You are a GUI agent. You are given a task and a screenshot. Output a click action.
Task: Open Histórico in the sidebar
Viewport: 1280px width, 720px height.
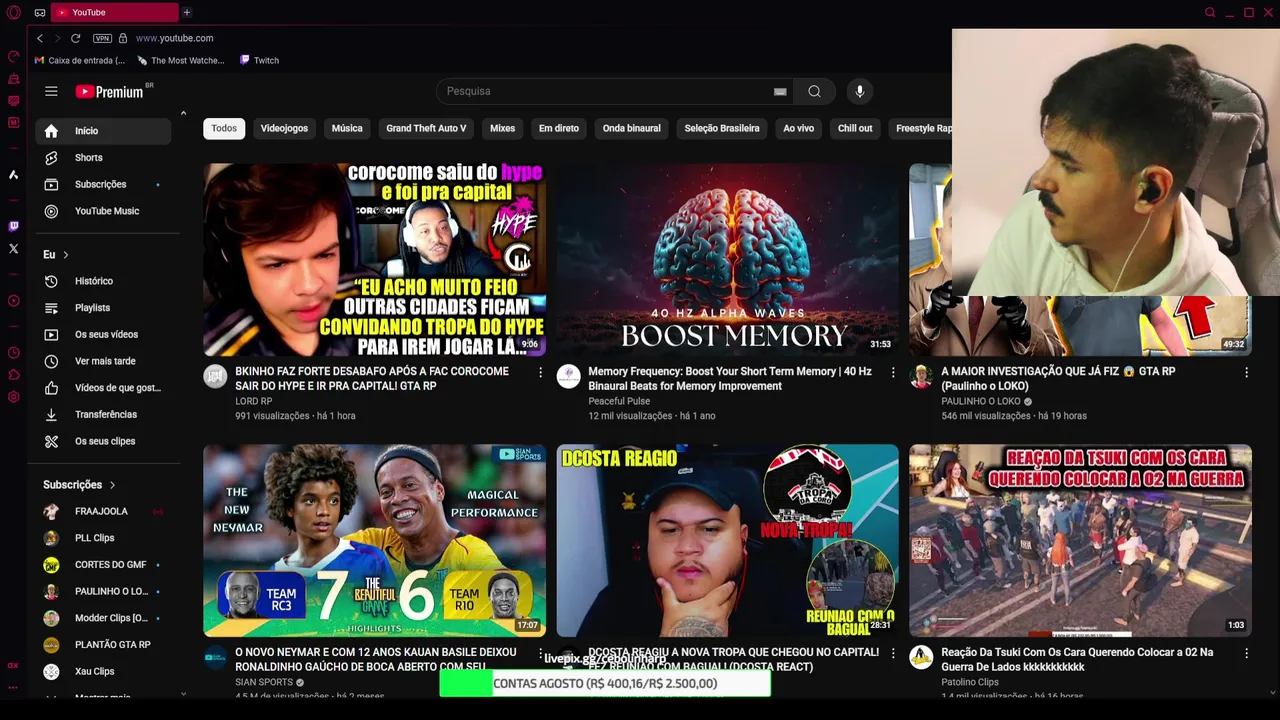click(x=103, y=281)
